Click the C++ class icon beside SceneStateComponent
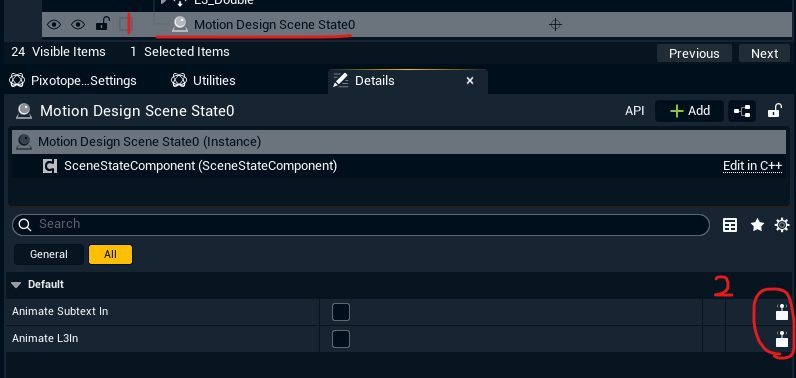Viewport: 796px width, 378px height. [x=50, y=166]
